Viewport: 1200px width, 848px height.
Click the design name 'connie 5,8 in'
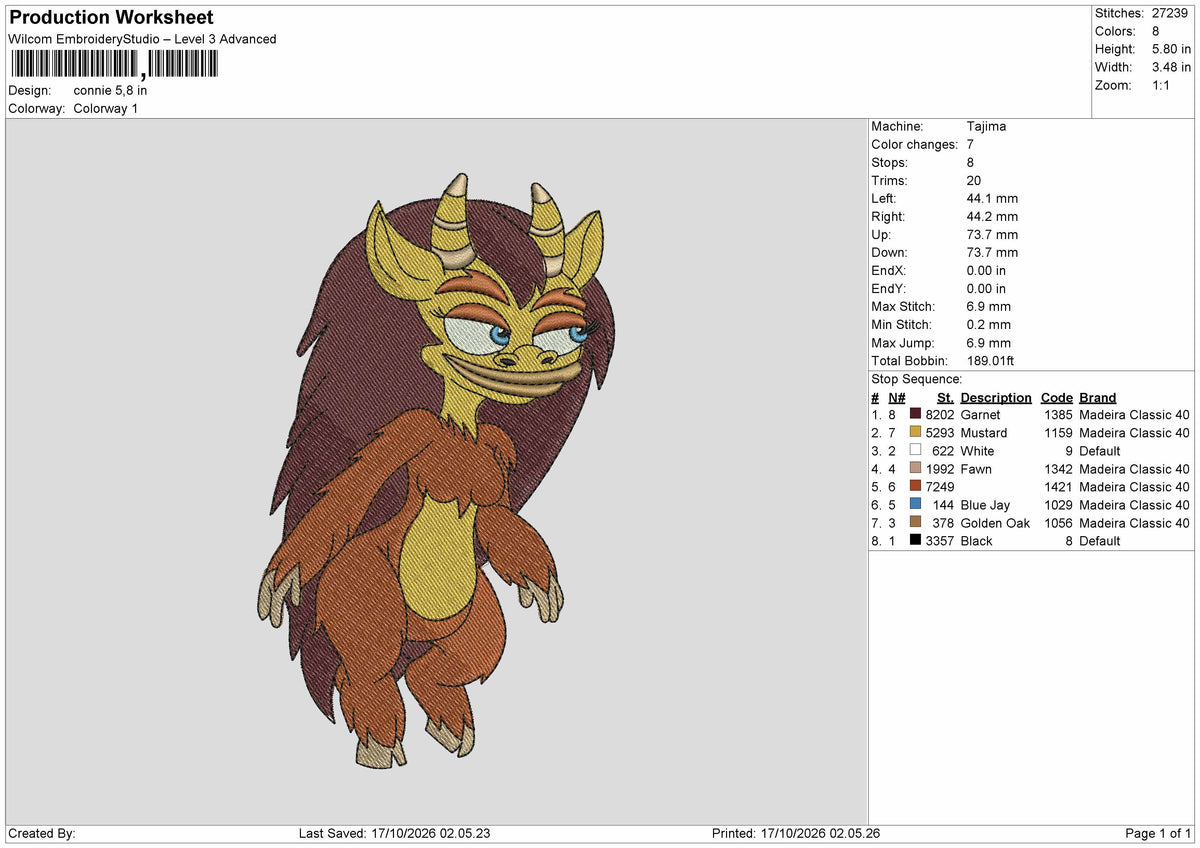point(111,90)
